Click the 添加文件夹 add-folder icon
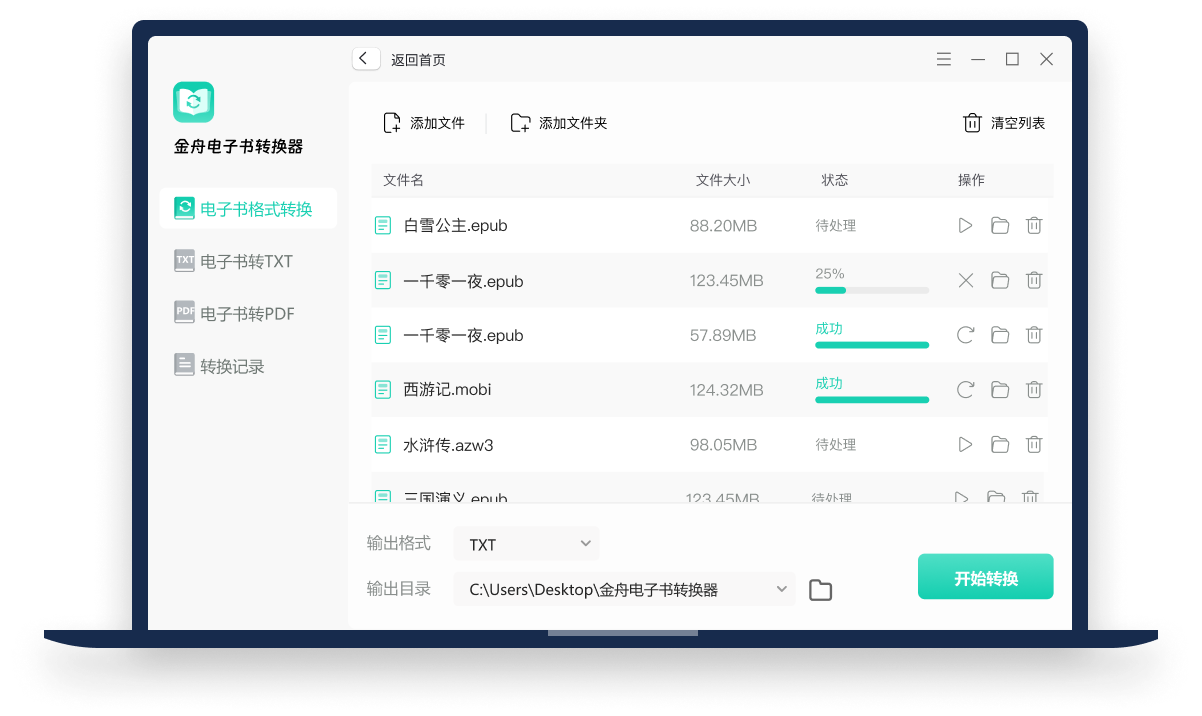Image resolution: width=1202 pixels, height=716 pixels. (x=520, y=122)
